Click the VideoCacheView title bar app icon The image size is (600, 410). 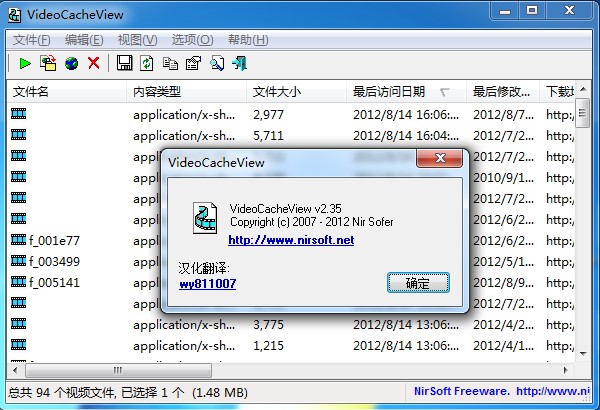15,15
